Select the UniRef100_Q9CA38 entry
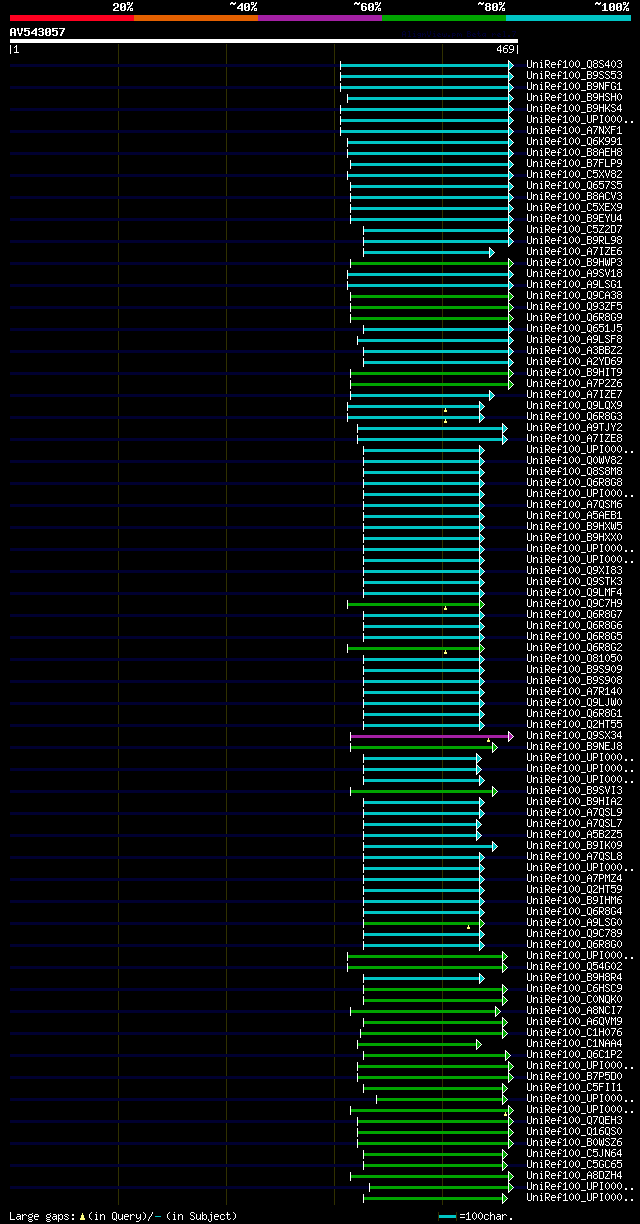Screen dimensions: 640x1224 click(574, 295)
